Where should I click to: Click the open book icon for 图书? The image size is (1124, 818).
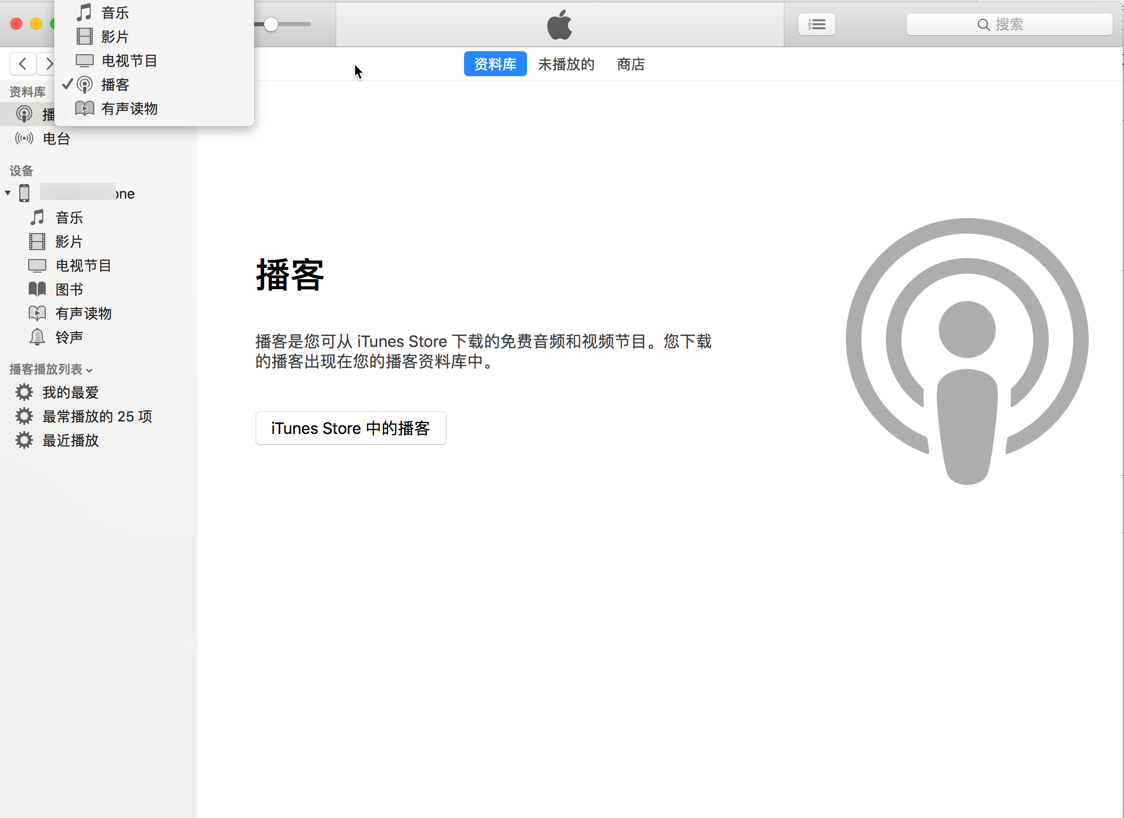click(x=37, y=289)
